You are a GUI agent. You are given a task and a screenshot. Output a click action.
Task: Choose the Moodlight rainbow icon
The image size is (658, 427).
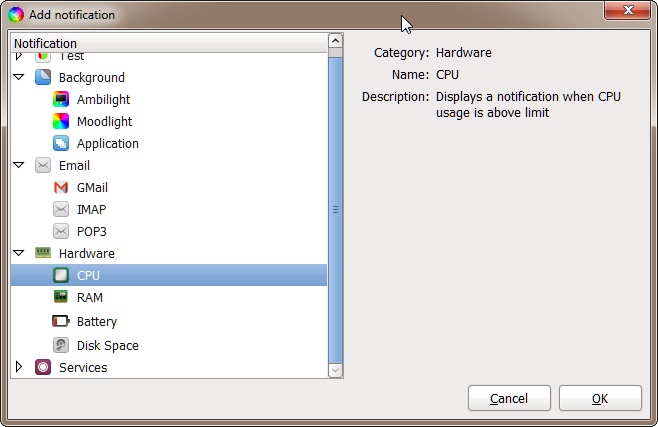pyautogui.click(x=61, y=122)
